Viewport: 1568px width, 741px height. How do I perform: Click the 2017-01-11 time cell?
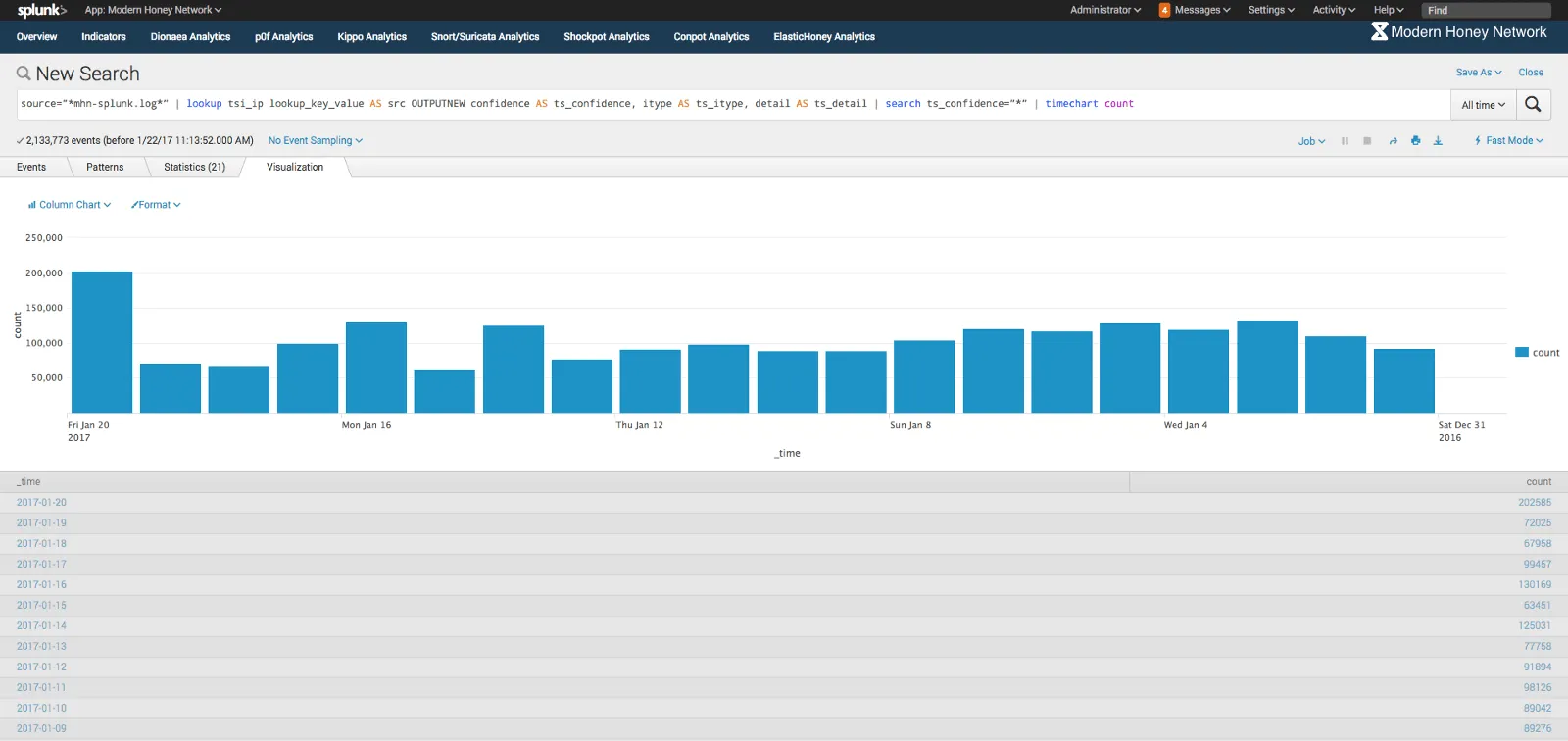tap(41, 688)
